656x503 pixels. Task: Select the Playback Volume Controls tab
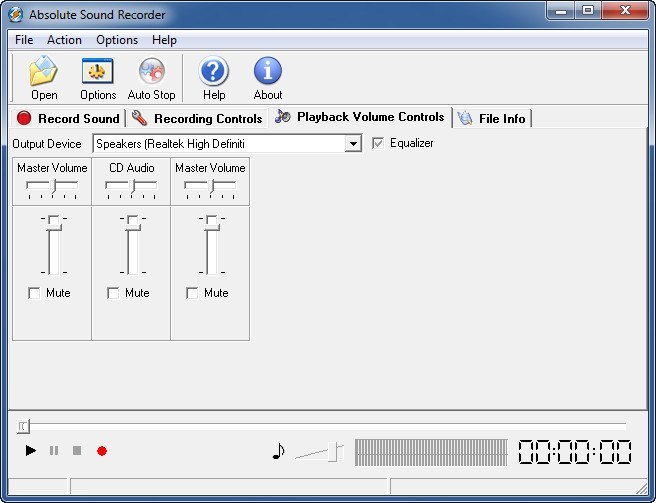[x=360, y=117]
